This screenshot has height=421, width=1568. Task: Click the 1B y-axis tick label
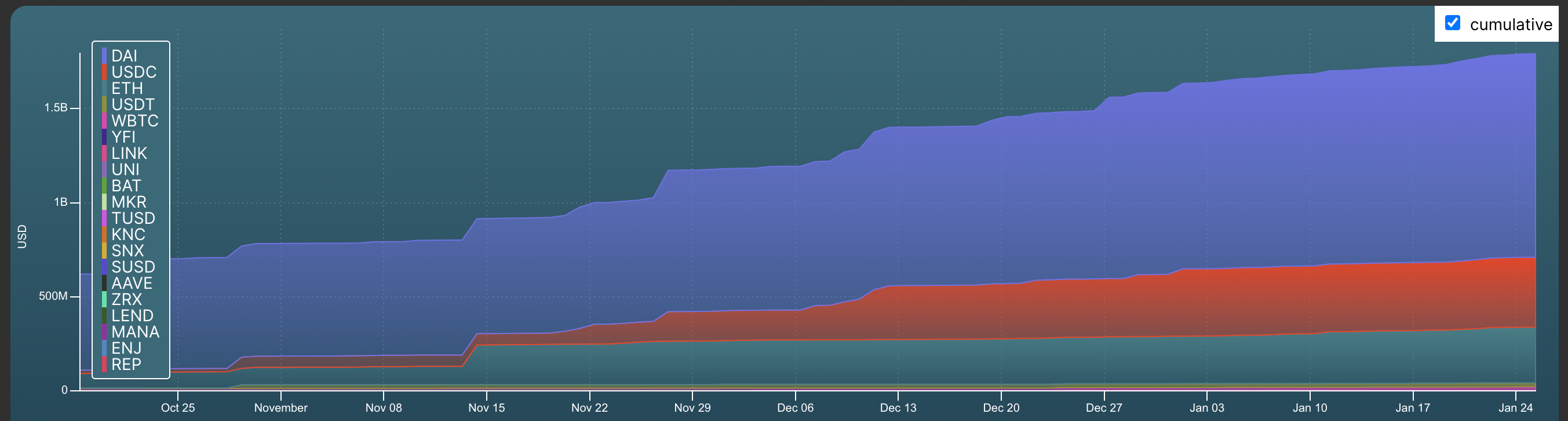point(60,202)
